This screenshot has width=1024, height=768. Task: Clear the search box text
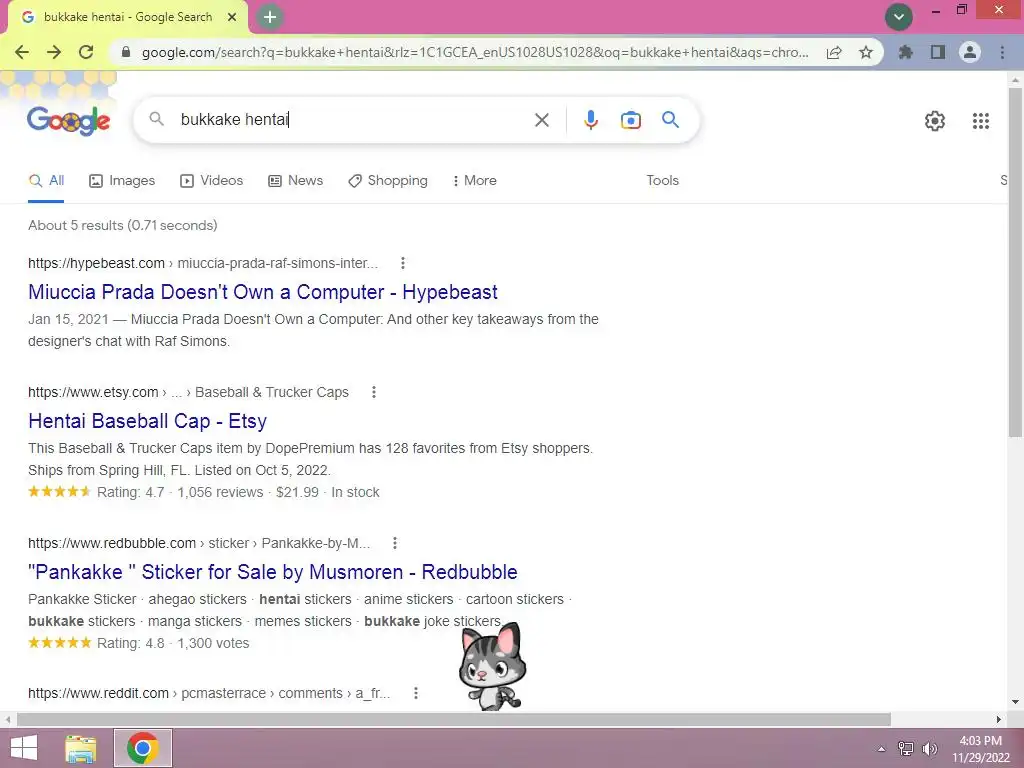click(x=541, y=120)
